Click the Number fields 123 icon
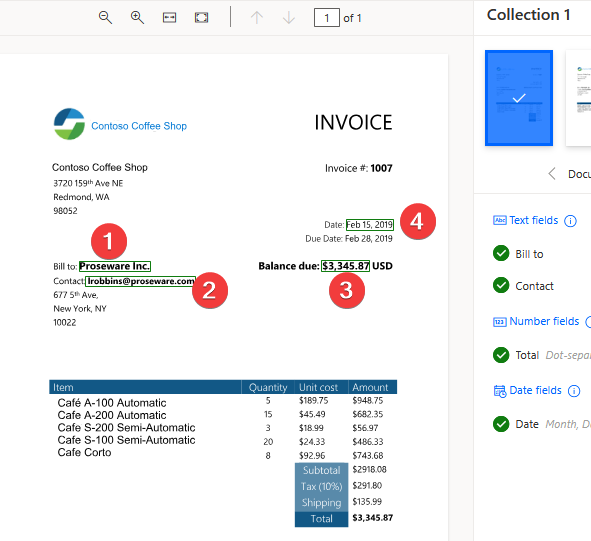Screen dimensions: 591x541 click(500, 322)
